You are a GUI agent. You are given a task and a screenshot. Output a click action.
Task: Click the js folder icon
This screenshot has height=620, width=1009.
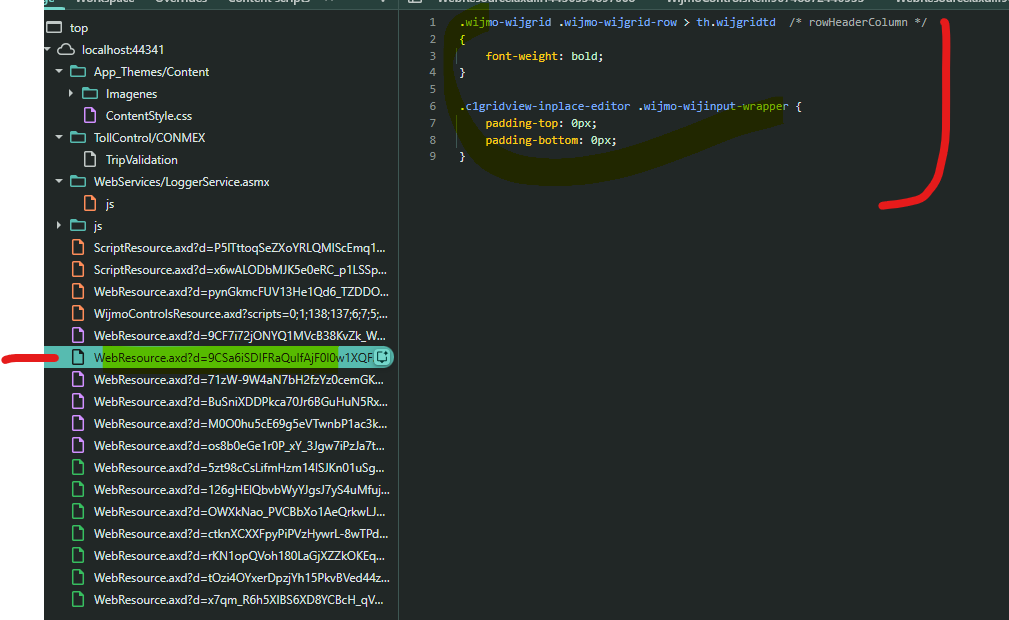[x=78, y=225]
